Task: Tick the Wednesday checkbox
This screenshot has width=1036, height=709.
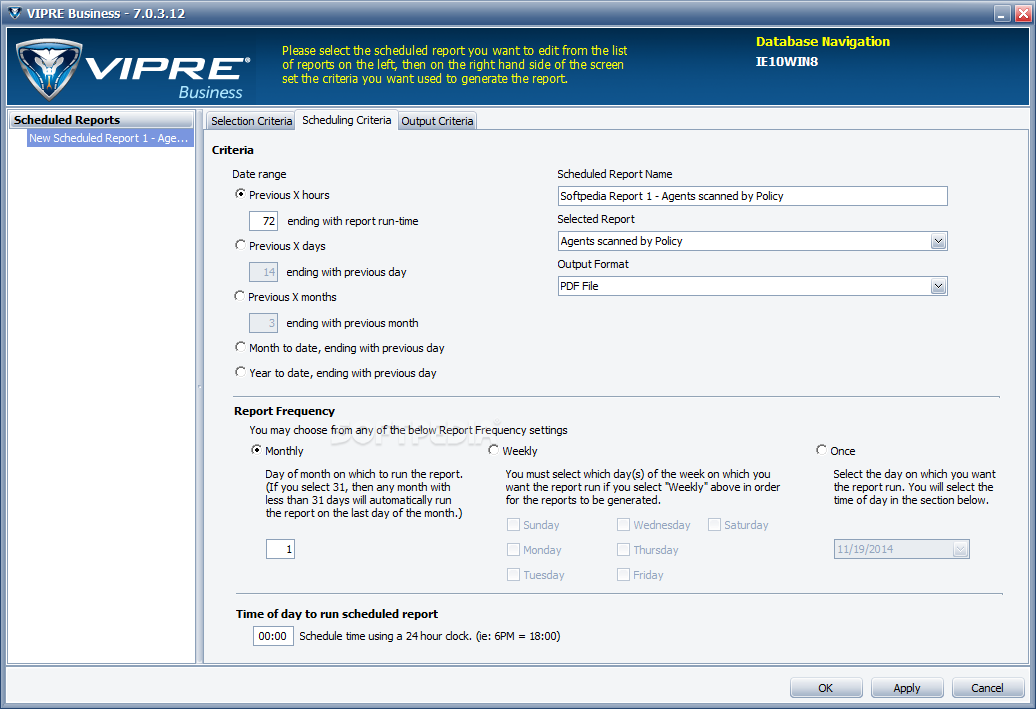Action: 623,525
